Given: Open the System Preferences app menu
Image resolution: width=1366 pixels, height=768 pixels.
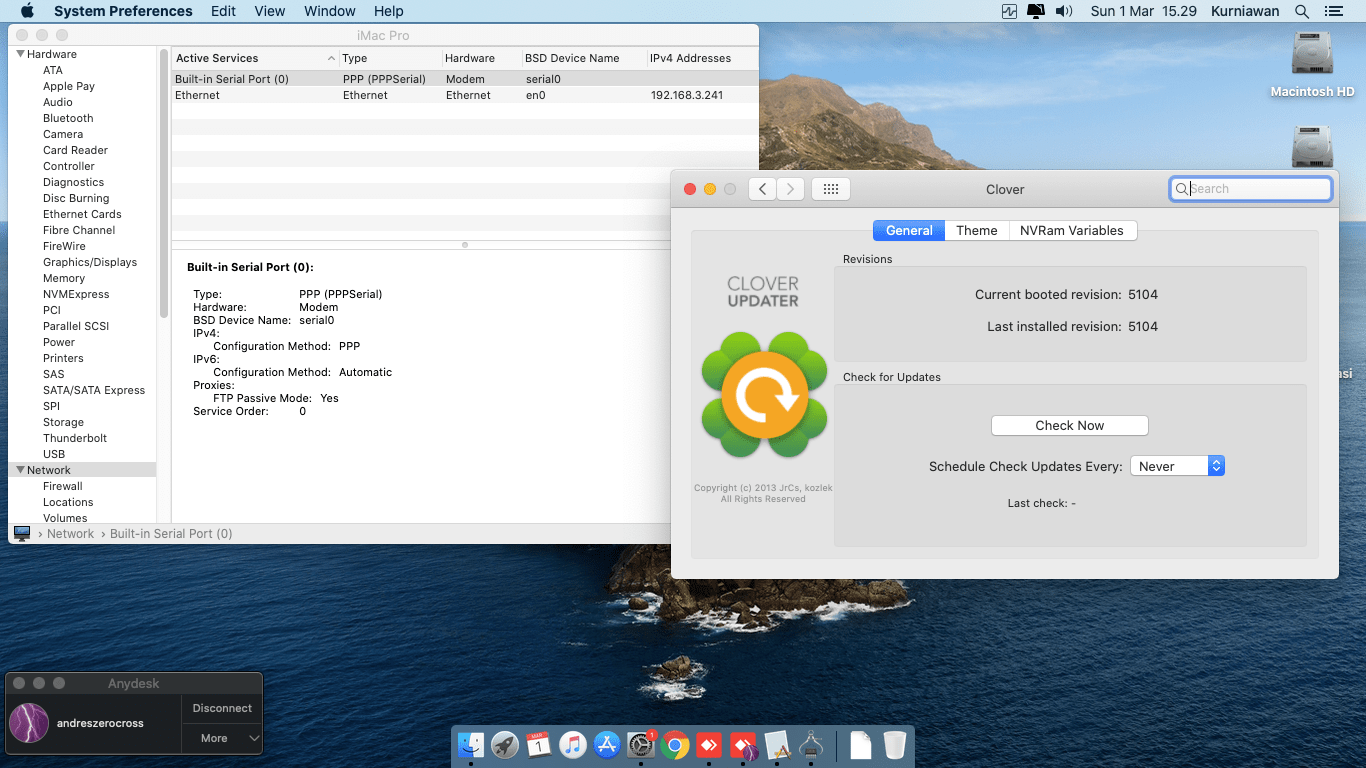Looking at the screenshot, I should 123,11.
